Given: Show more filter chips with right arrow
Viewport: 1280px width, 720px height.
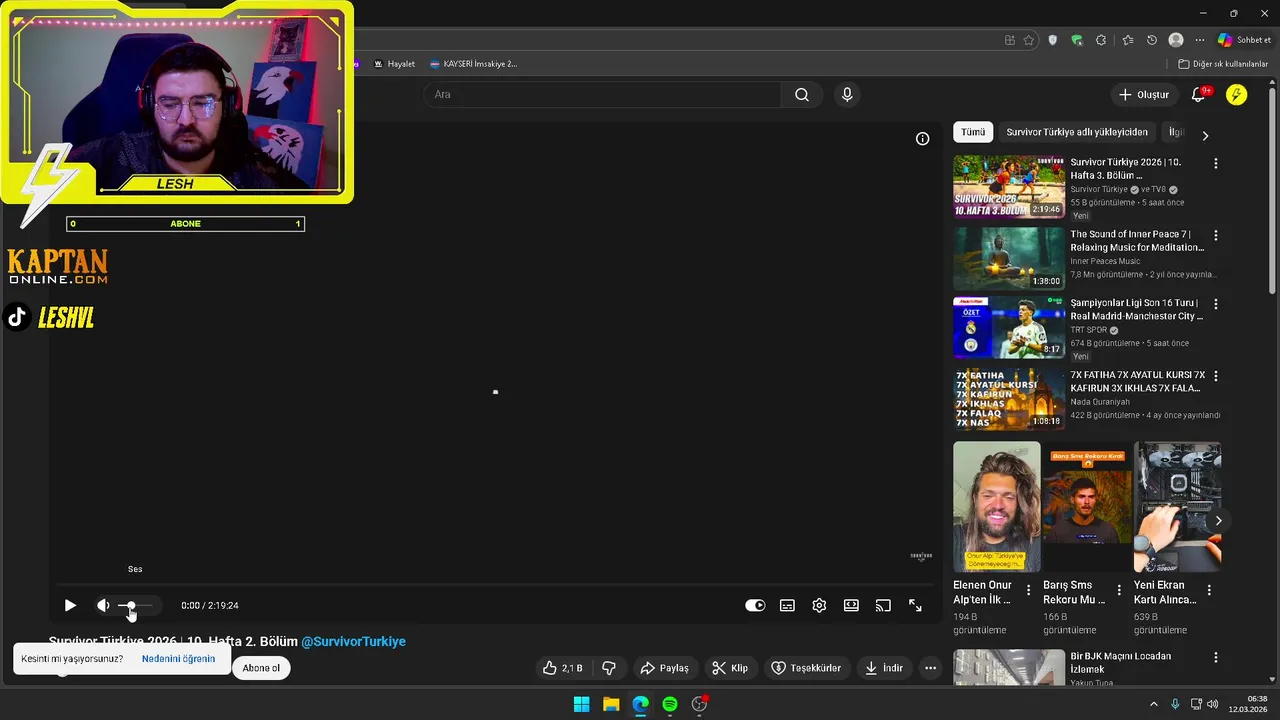Looking at the screenshot, I should click(x=1205, y=135).
